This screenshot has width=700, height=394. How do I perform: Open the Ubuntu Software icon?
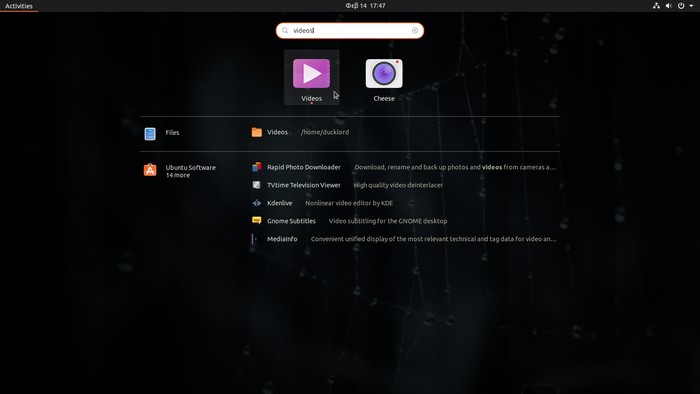[x=150, y=170]
